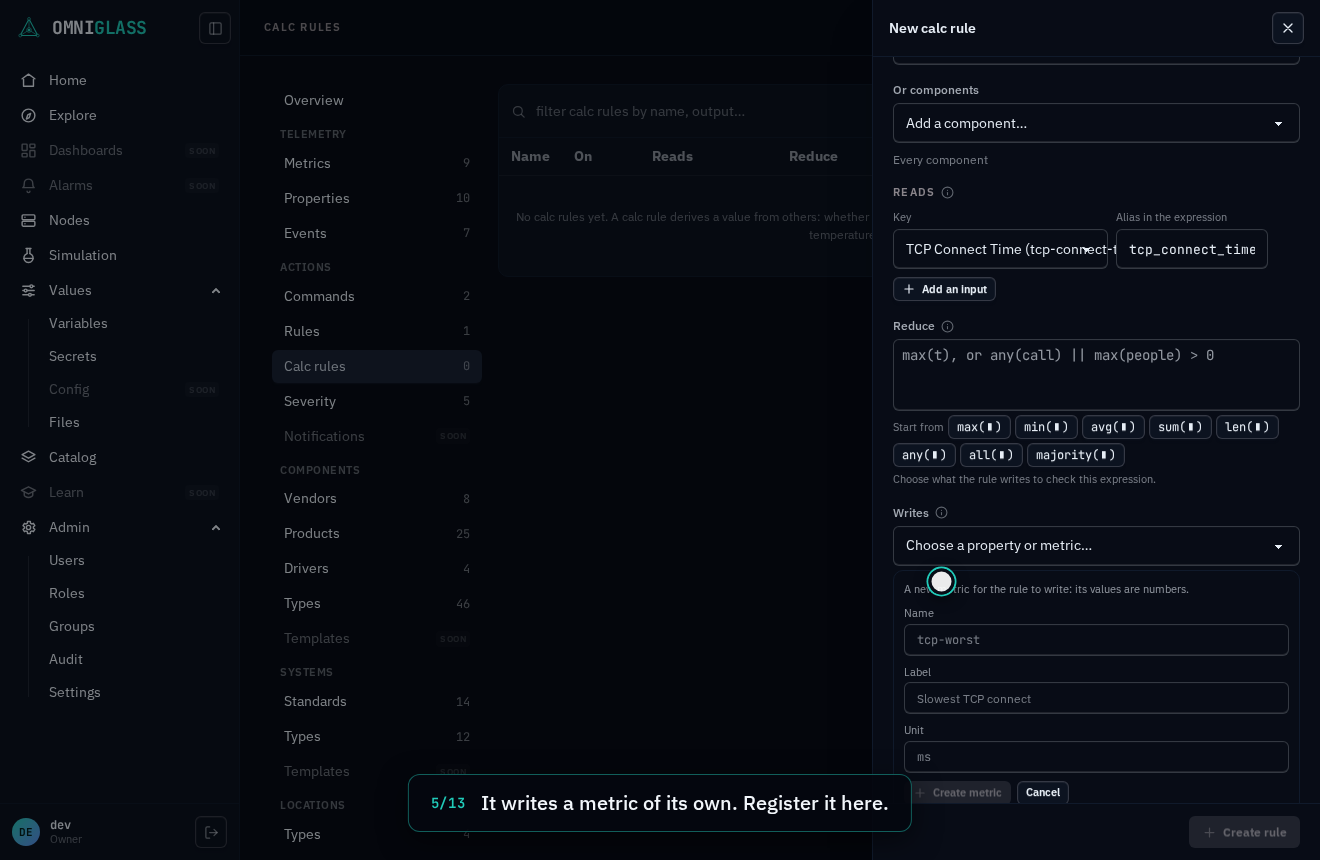1320x860 pixels.
Task: Insert the len() reduce function chip
Action: tap(1247, 427)
